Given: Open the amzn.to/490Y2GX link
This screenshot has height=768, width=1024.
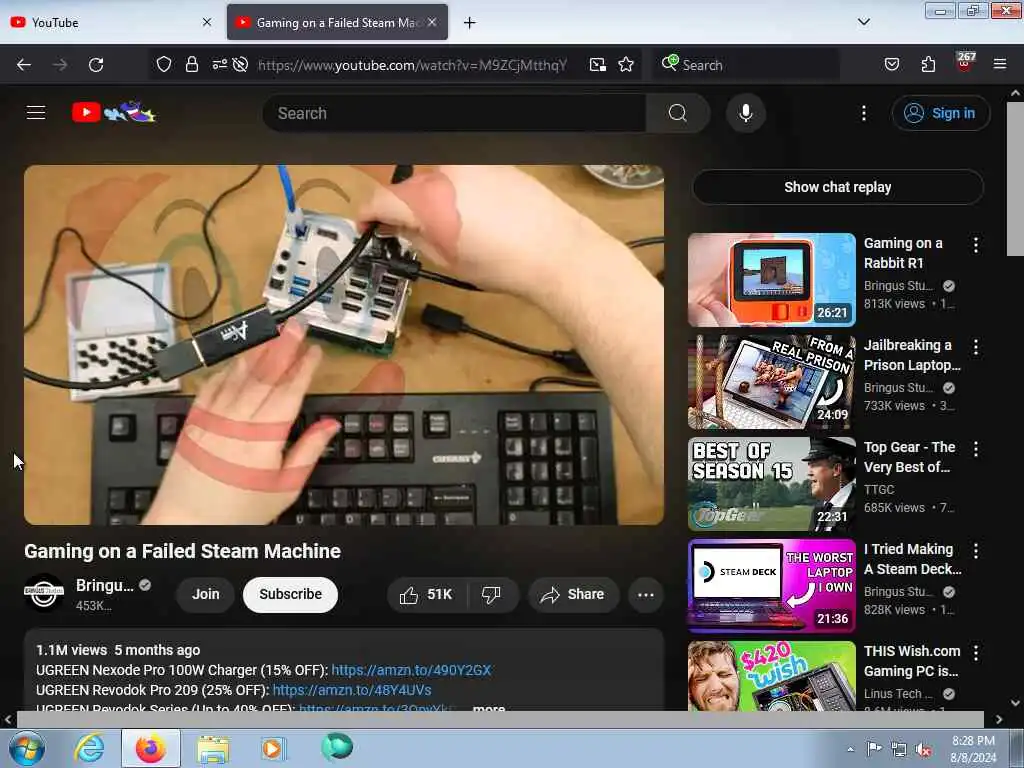Looking at the screenshot, I should (411, 670).
